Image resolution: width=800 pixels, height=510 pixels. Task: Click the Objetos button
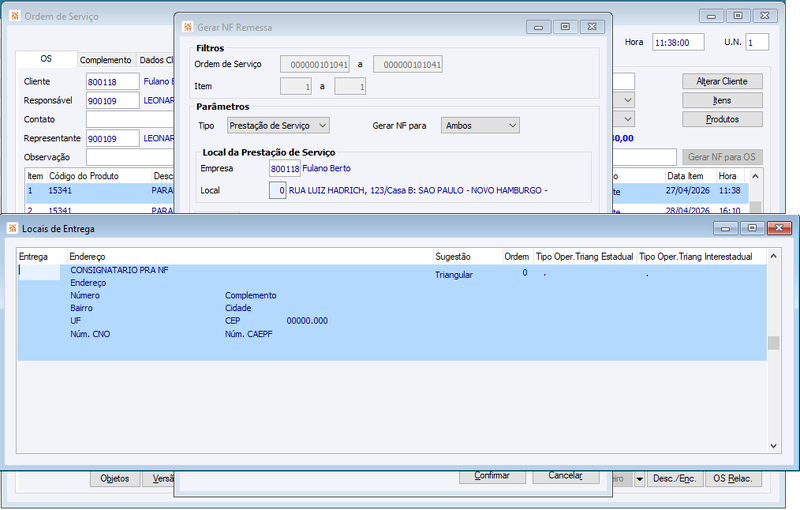tap(115, 479)
